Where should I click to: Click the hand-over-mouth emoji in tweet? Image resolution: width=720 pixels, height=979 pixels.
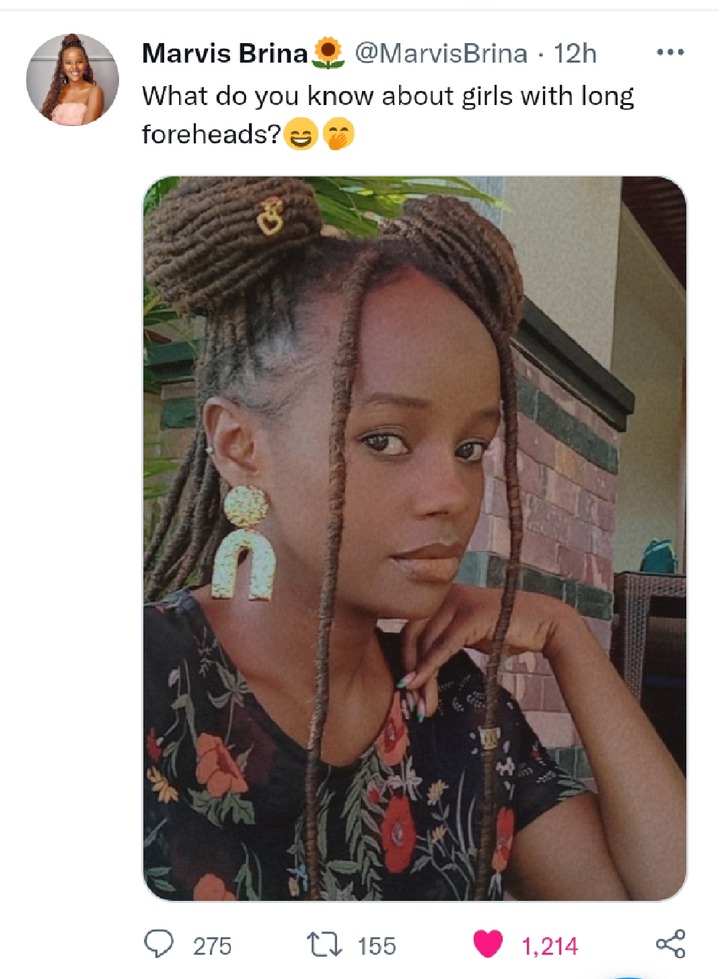pos(338,135)
